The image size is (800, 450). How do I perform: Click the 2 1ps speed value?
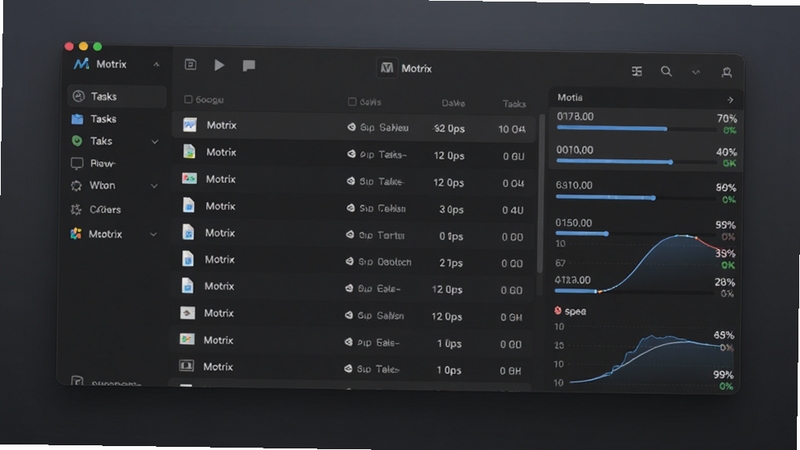coord(451,263)
